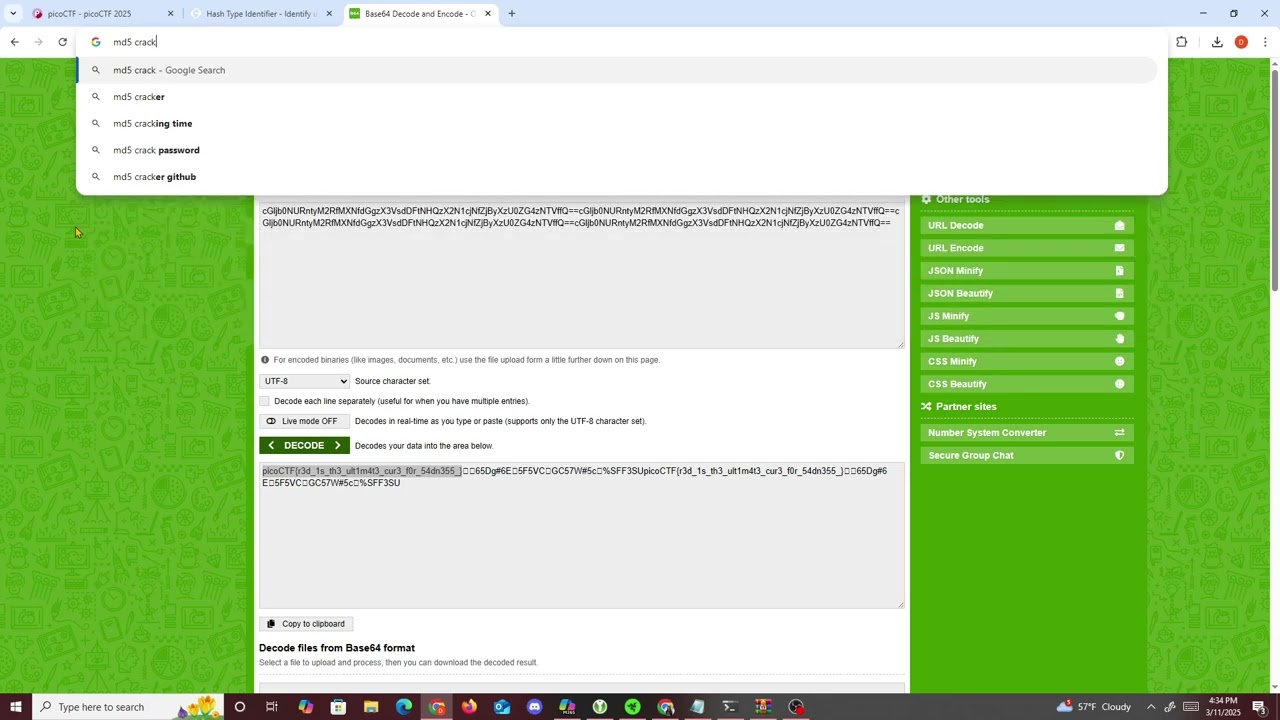This screenshot has width=1280, height=720.
Task: Open the Number System Converter partner link
Action: point(1027,433)
